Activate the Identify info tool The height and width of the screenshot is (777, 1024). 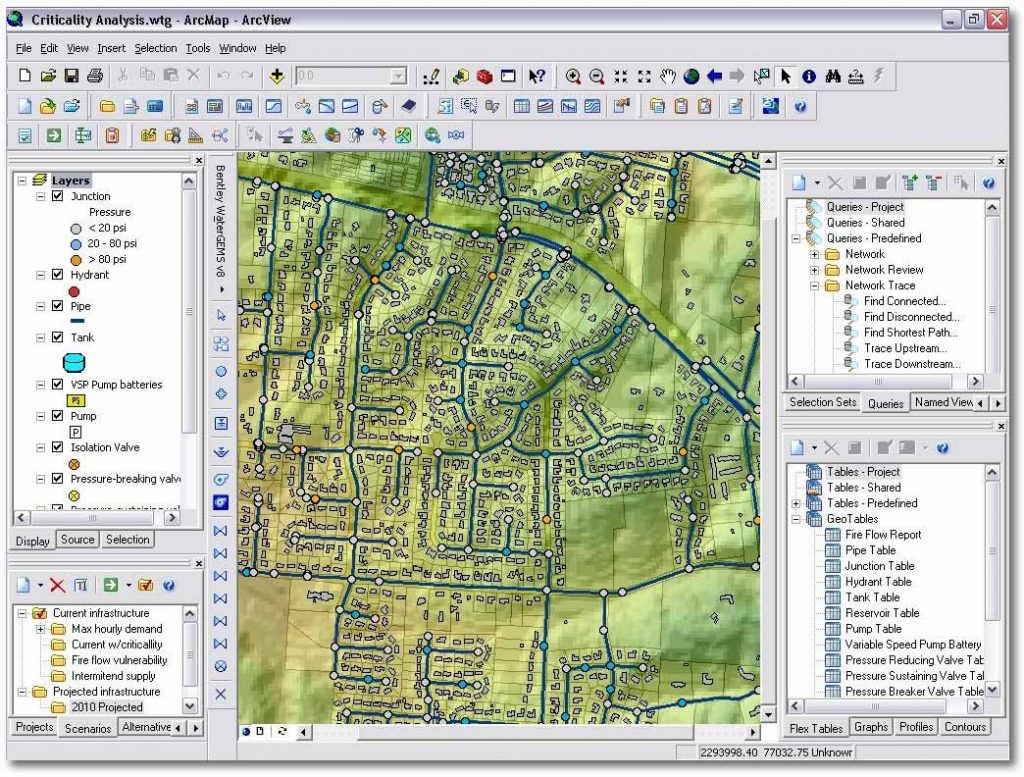808,76
